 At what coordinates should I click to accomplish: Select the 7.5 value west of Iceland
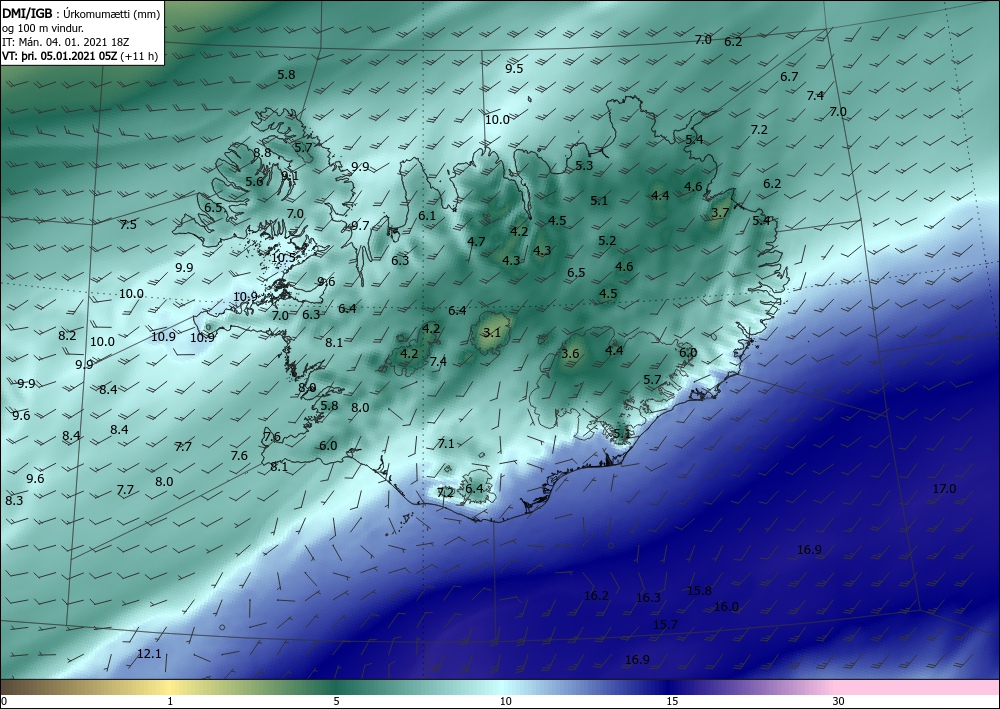pyautogui.click(x=128, y=224)
